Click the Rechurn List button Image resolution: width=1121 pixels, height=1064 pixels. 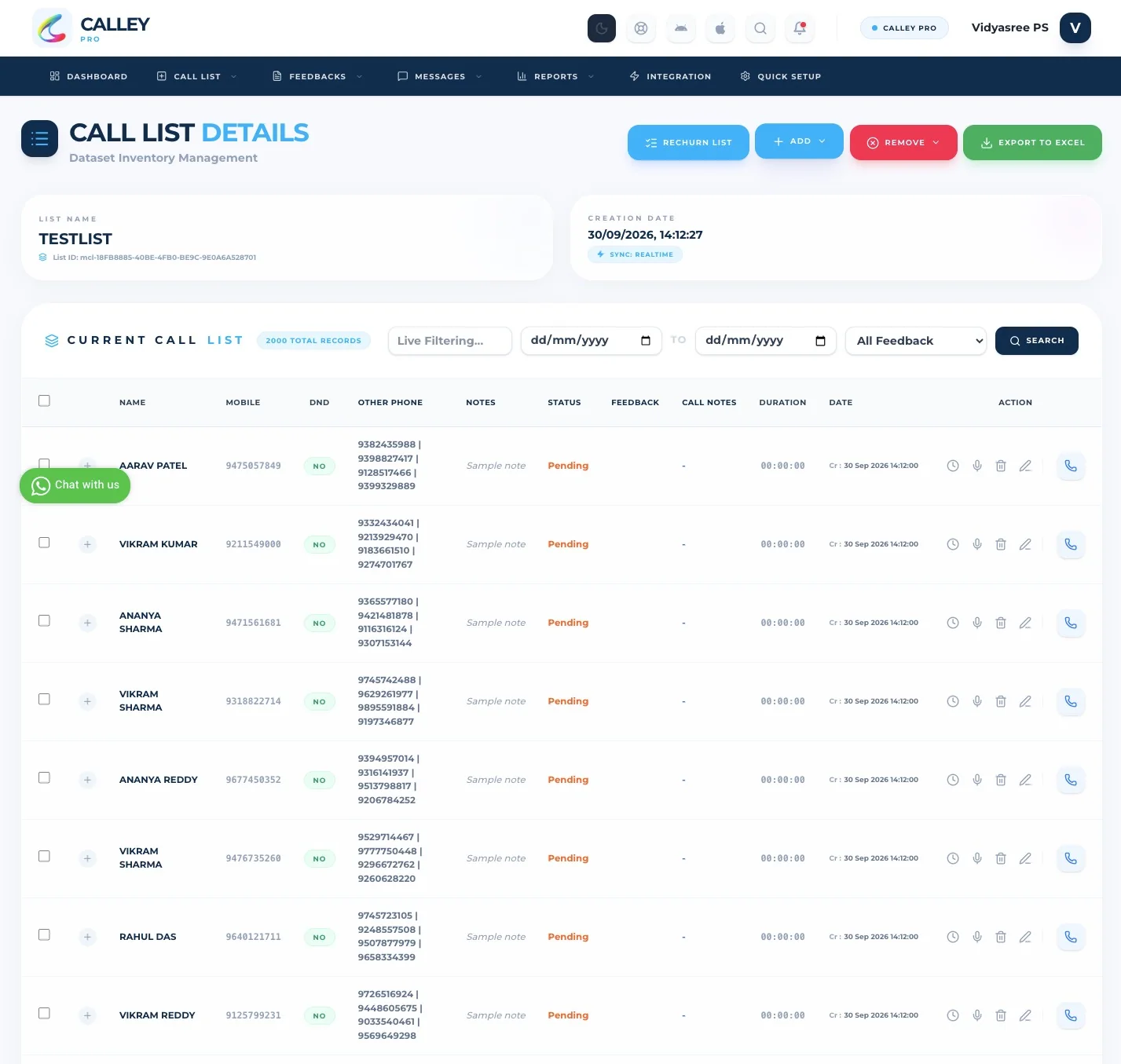pyautogui.click(x=688, y=143)
